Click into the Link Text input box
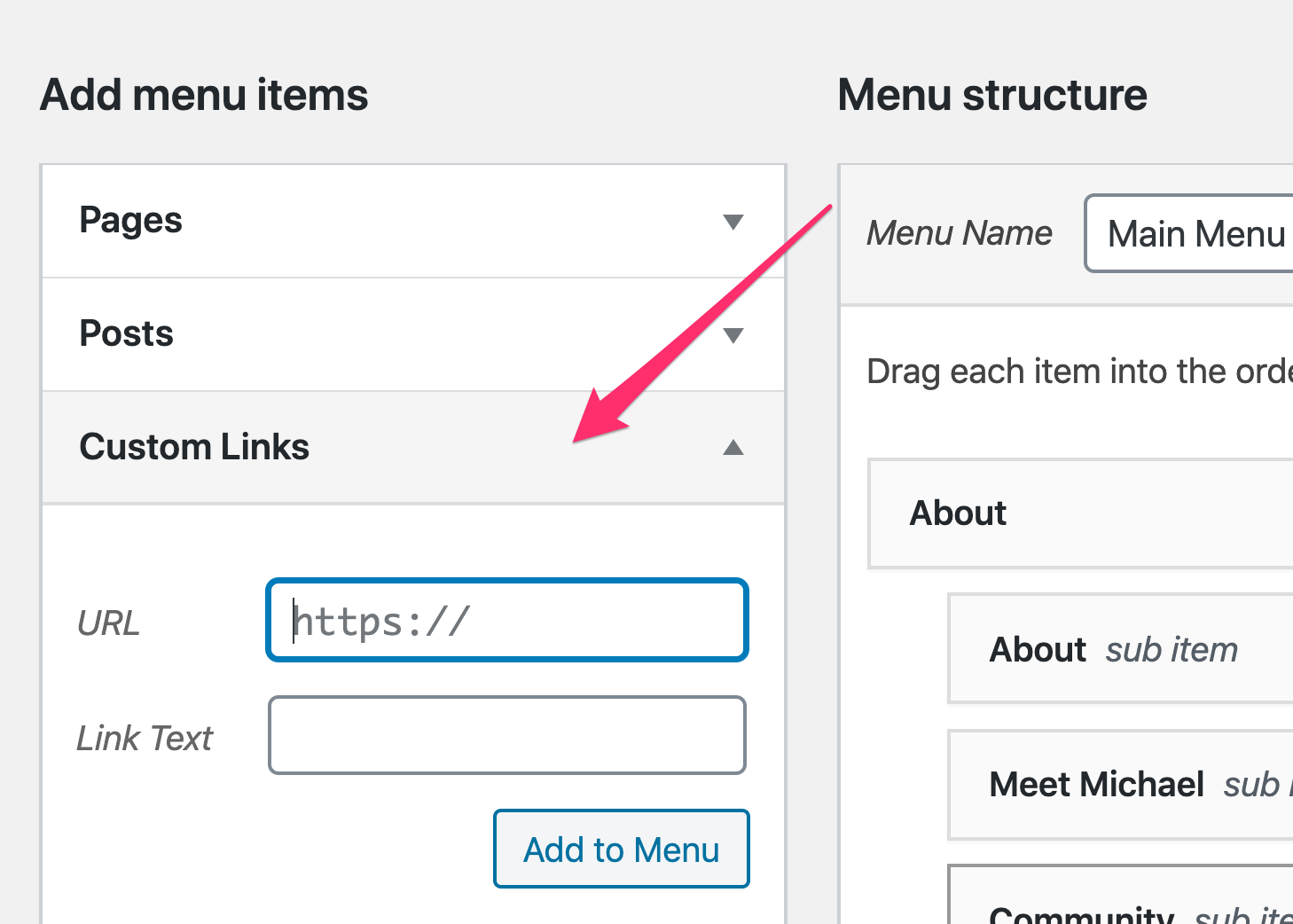Viewport: 1293px width, 924px height. tap(507, 735)
